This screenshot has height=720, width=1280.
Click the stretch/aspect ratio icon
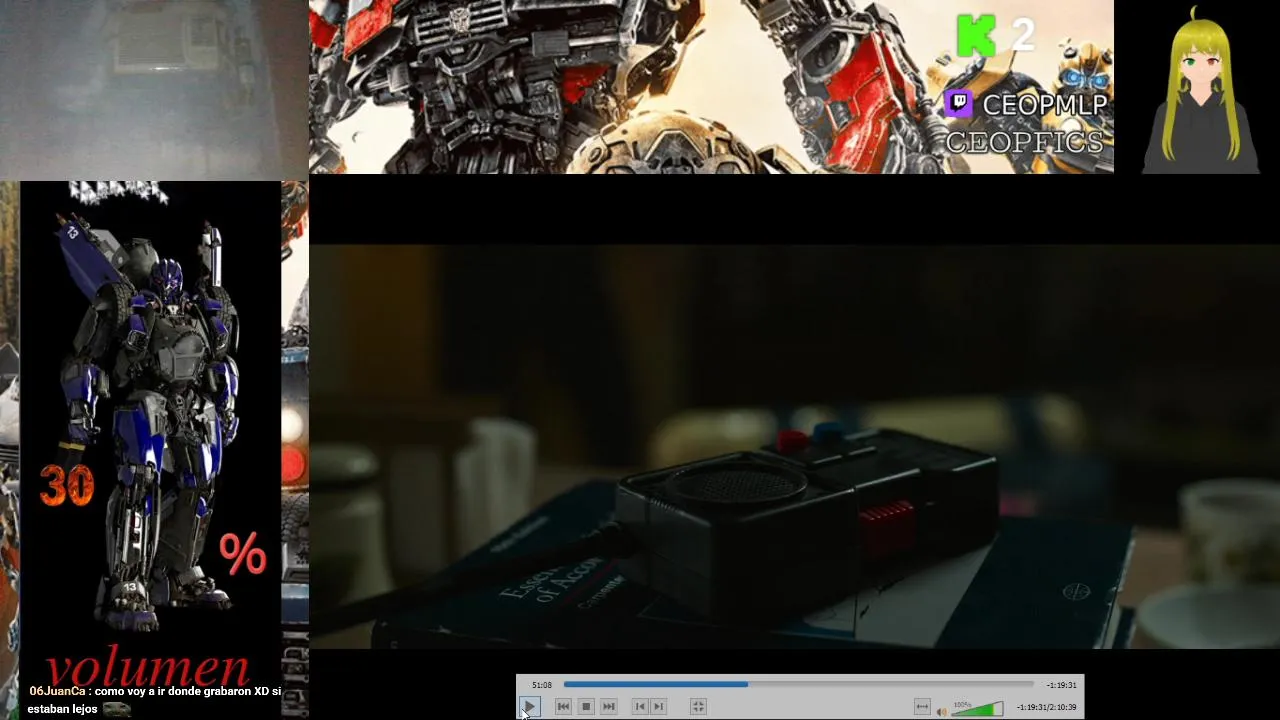pos(922,707)
